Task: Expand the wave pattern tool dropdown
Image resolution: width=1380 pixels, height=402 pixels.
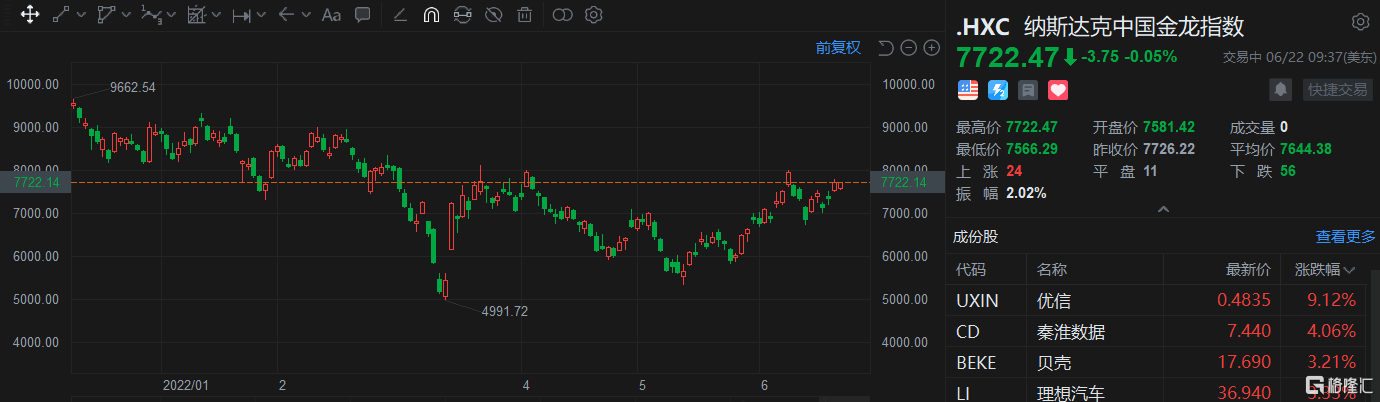Action: 171,15
